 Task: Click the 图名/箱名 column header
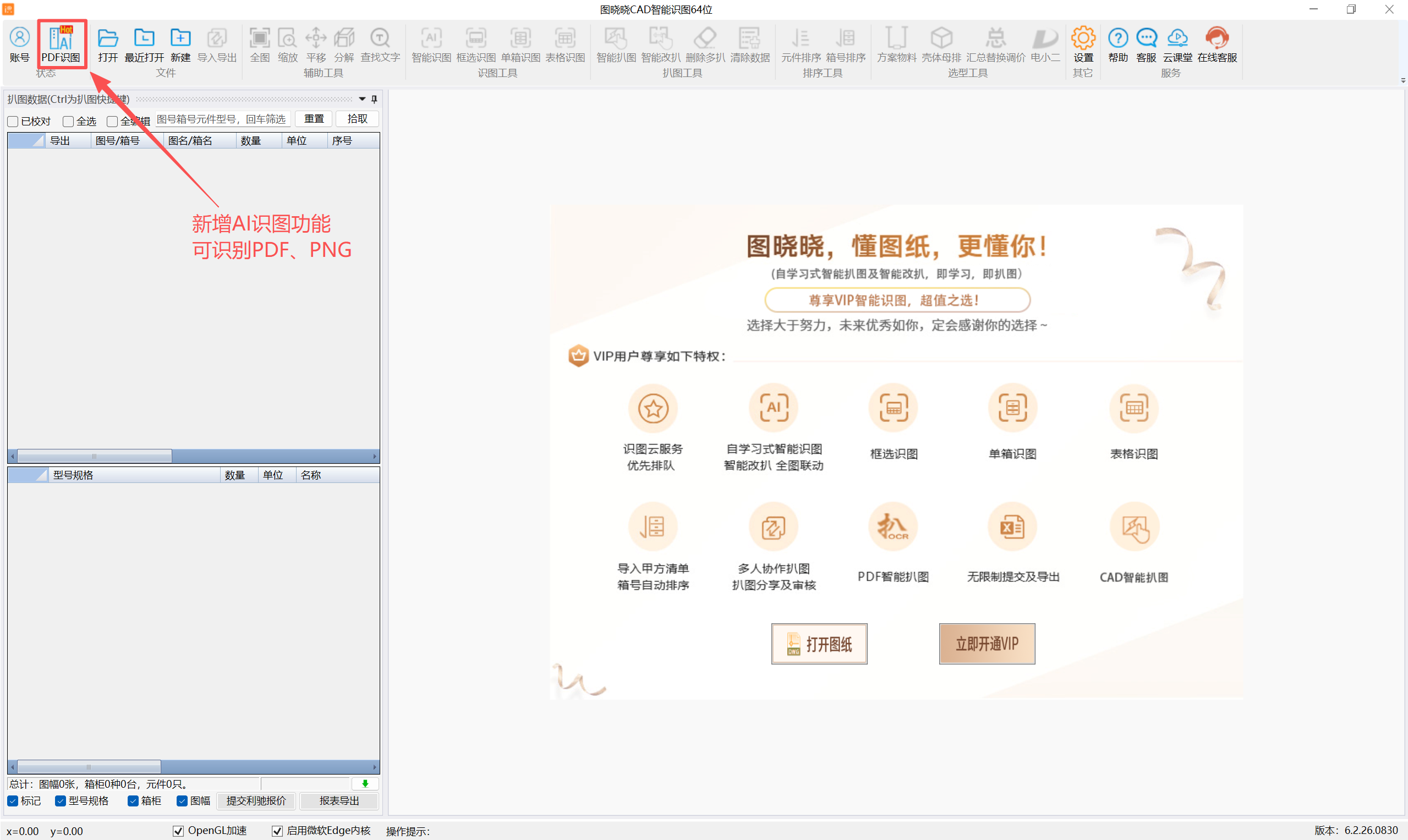click(200, 141)
